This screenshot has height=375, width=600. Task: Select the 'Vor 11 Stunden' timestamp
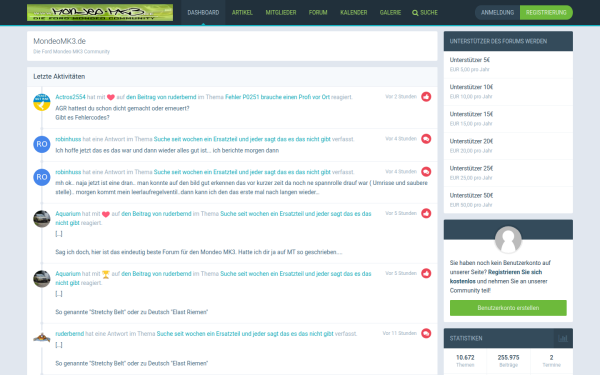pyautogui.click(x=399, y=333)
